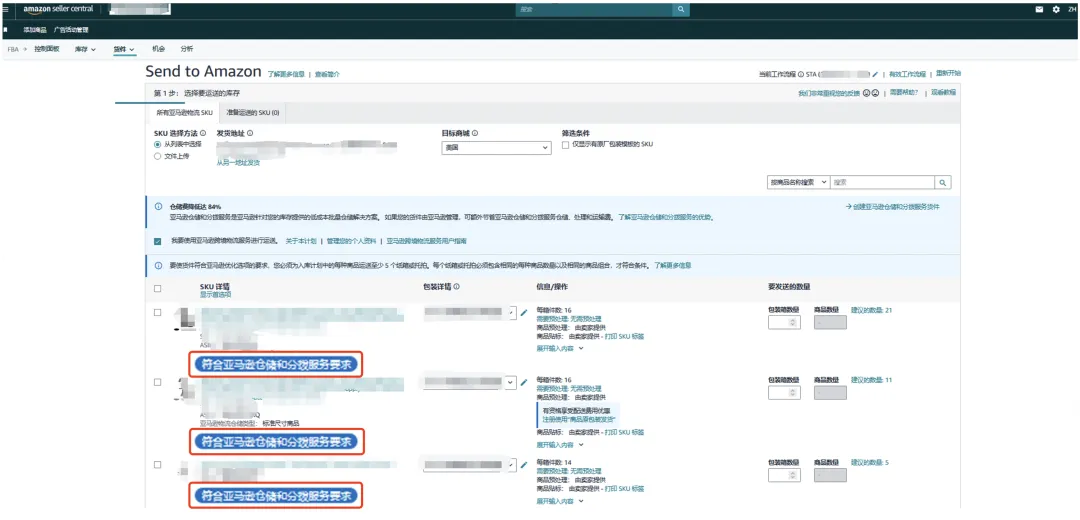Open the 按商品名称搜索 filter dropdown
This screenshot has width=1080, height=520.
(x=797, y=183)
